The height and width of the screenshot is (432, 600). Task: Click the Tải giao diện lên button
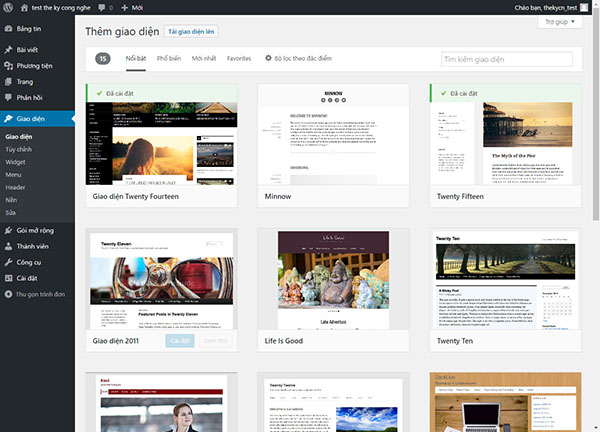click(x=191, y=32)
